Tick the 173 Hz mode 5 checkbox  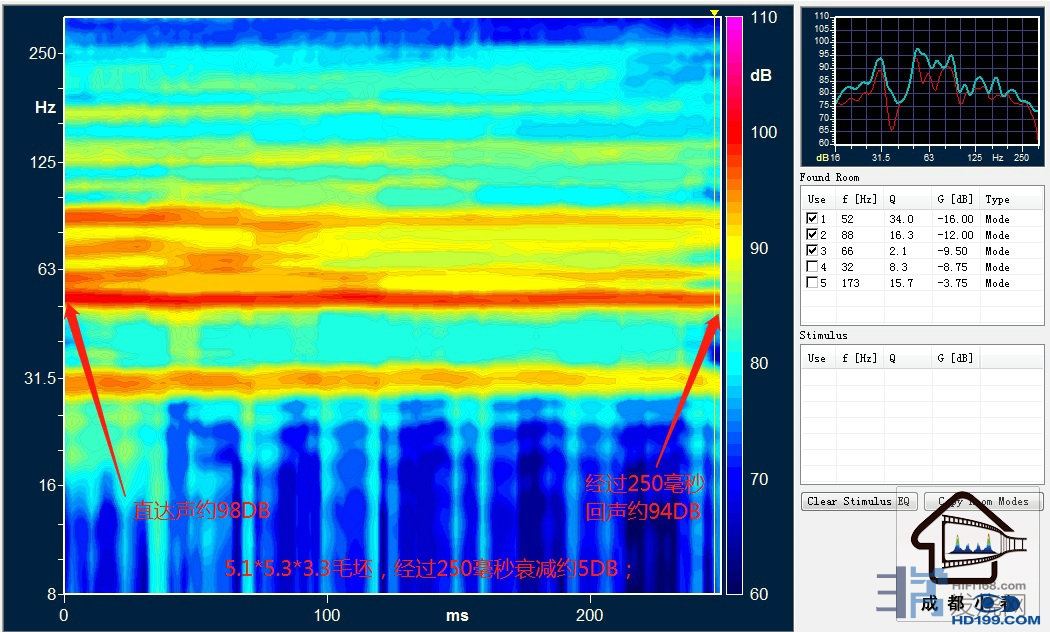(812, 282)
